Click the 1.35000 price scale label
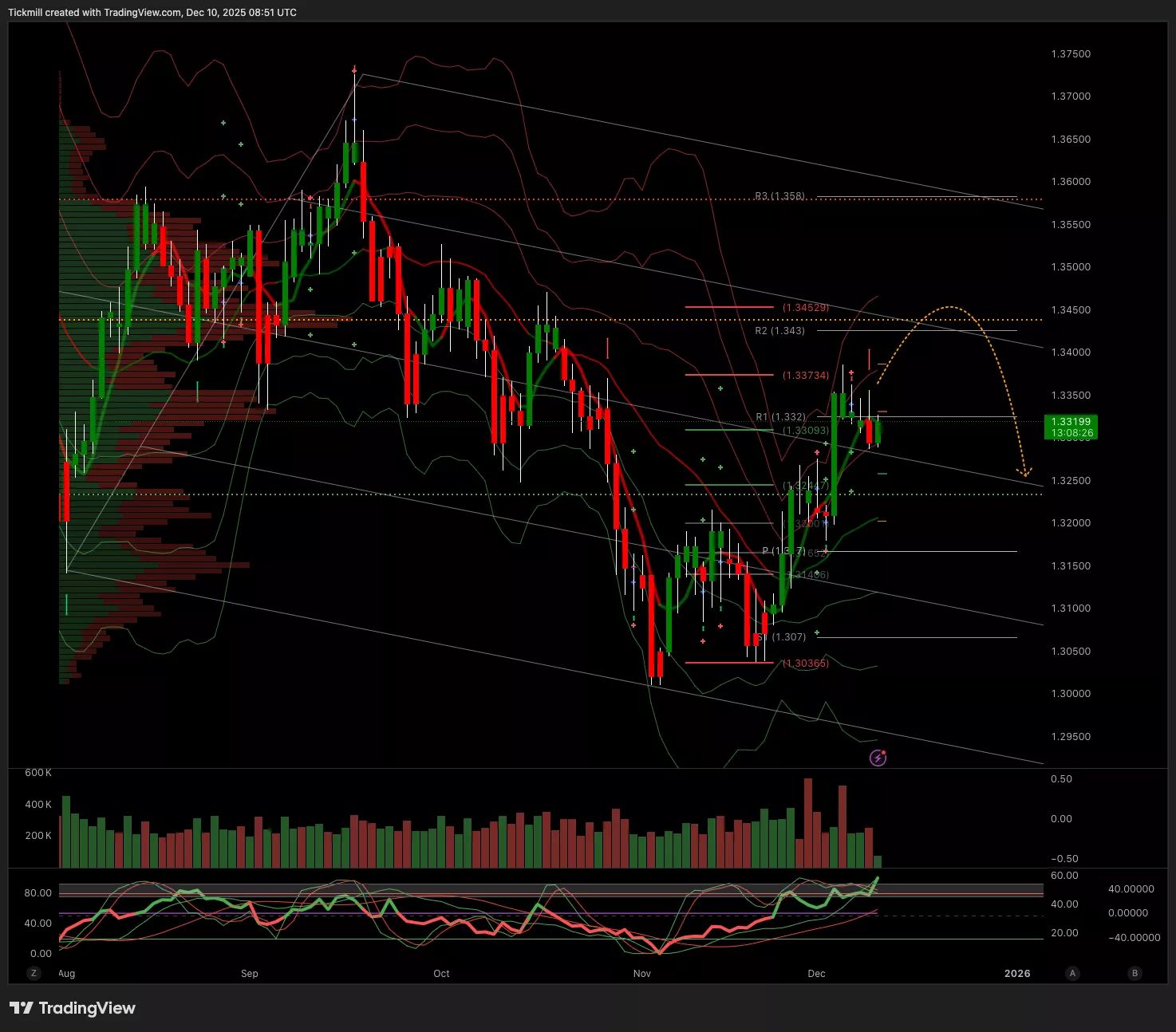 [1071, 267]
